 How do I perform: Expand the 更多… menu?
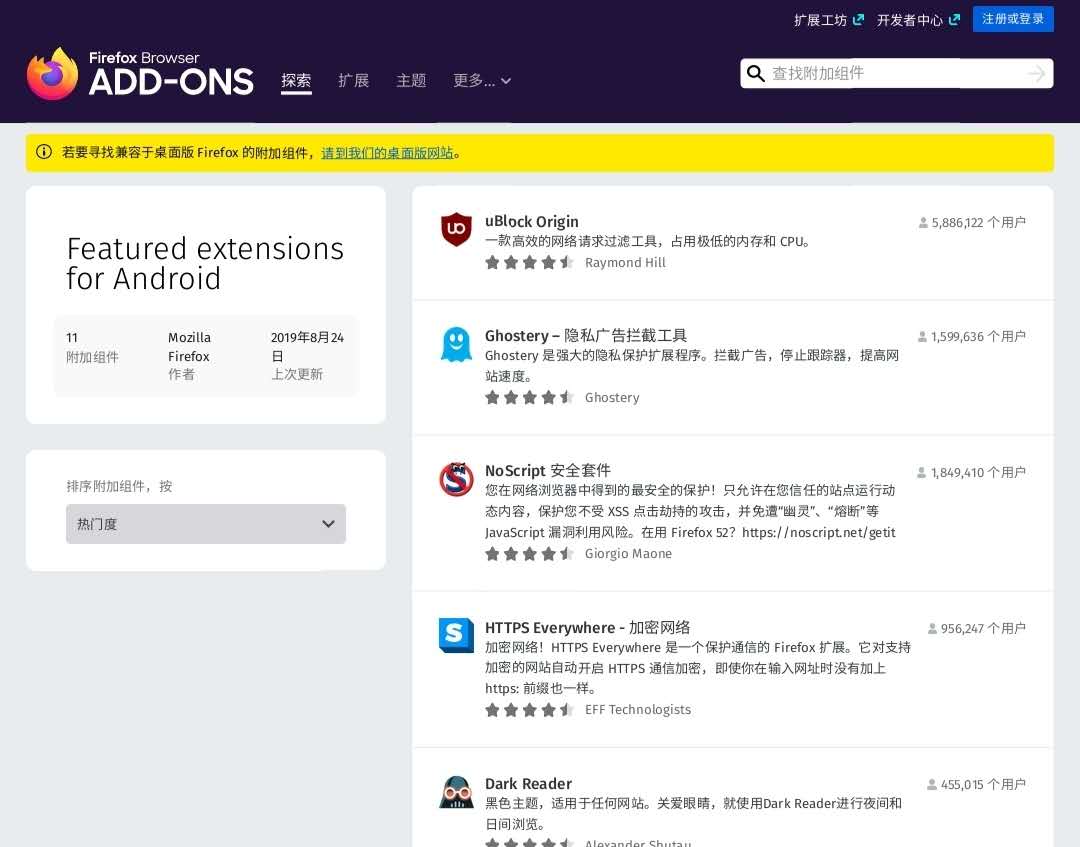tap(481, 81)
